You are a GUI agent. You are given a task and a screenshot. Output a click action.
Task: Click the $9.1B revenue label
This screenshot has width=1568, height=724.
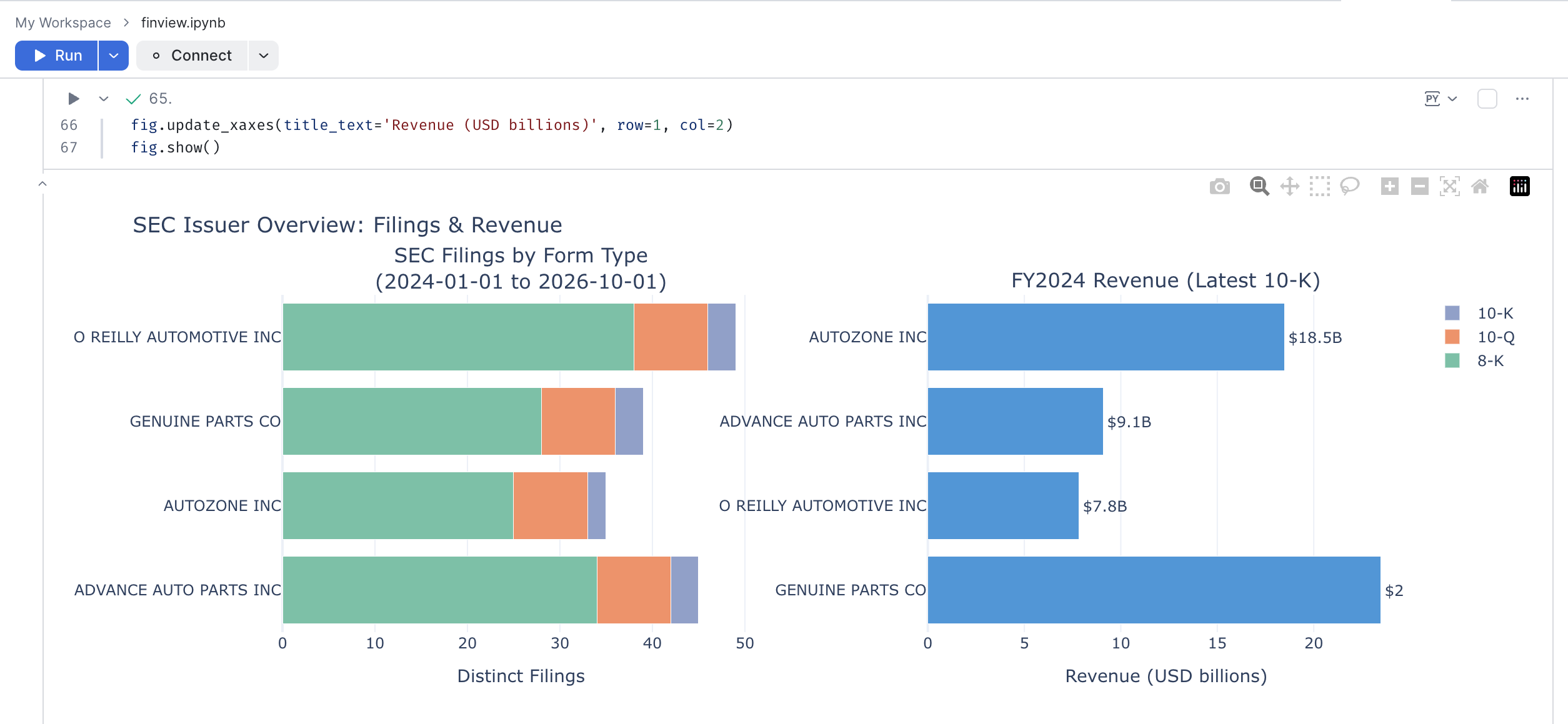click(x=1129, y=422)
